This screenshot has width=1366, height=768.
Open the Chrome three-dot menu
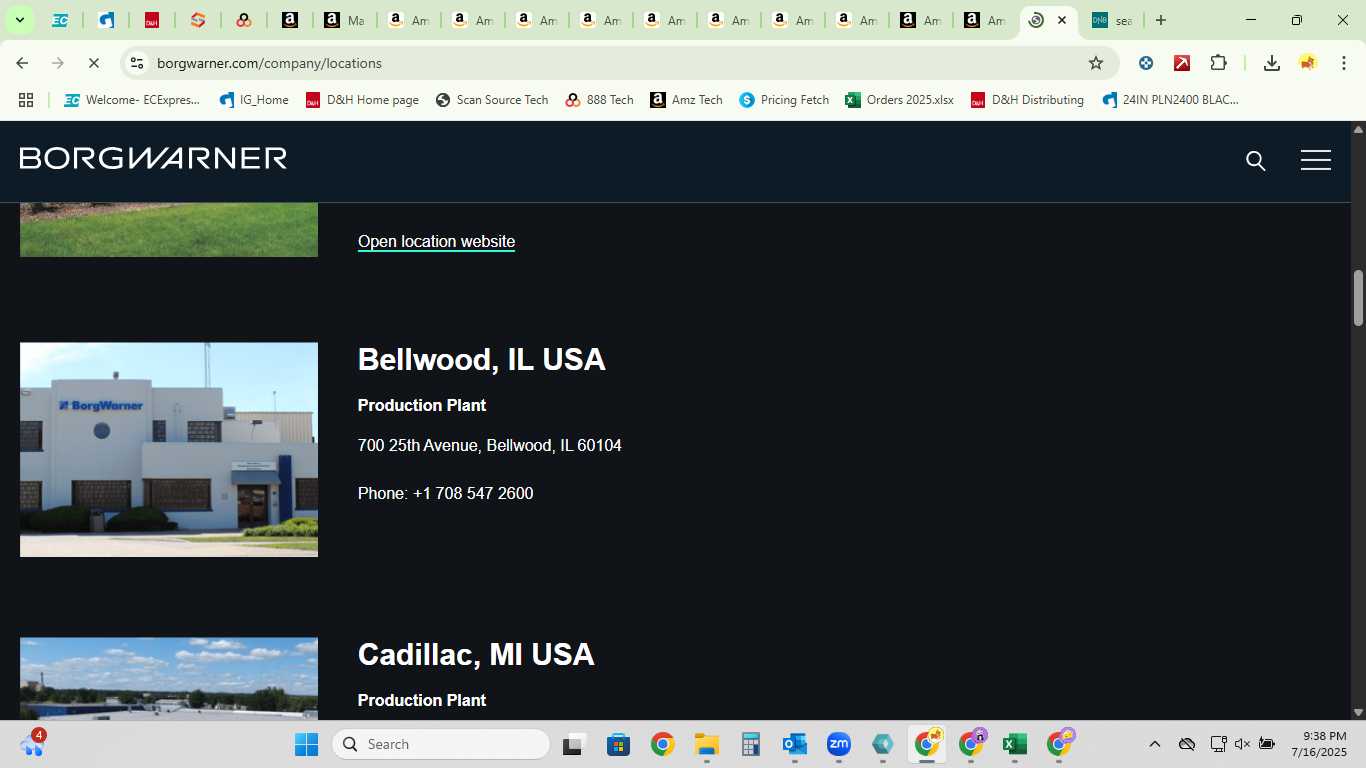click(x=1343, y=63)
